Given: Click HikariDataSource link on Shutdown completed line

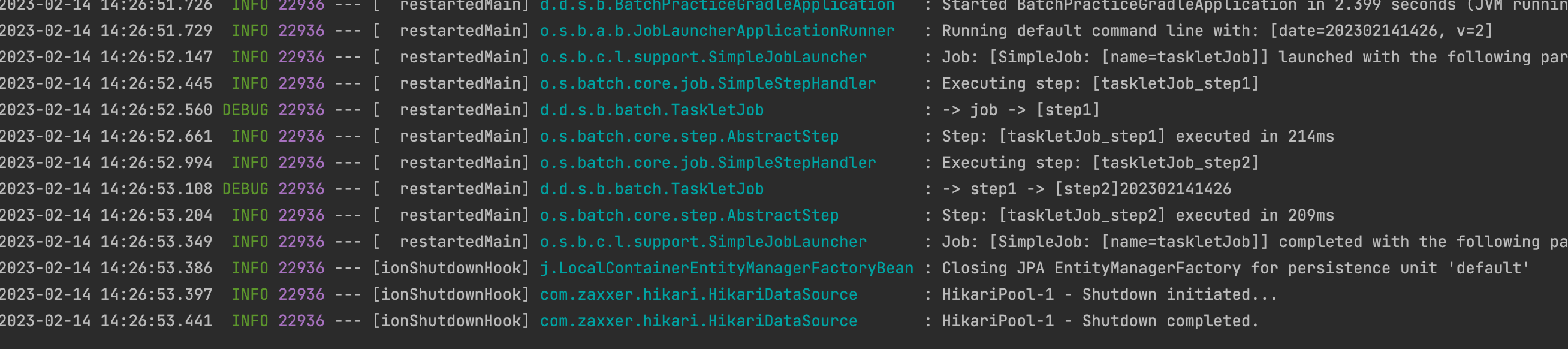Looking at the screenshot, I should (699, 321).
